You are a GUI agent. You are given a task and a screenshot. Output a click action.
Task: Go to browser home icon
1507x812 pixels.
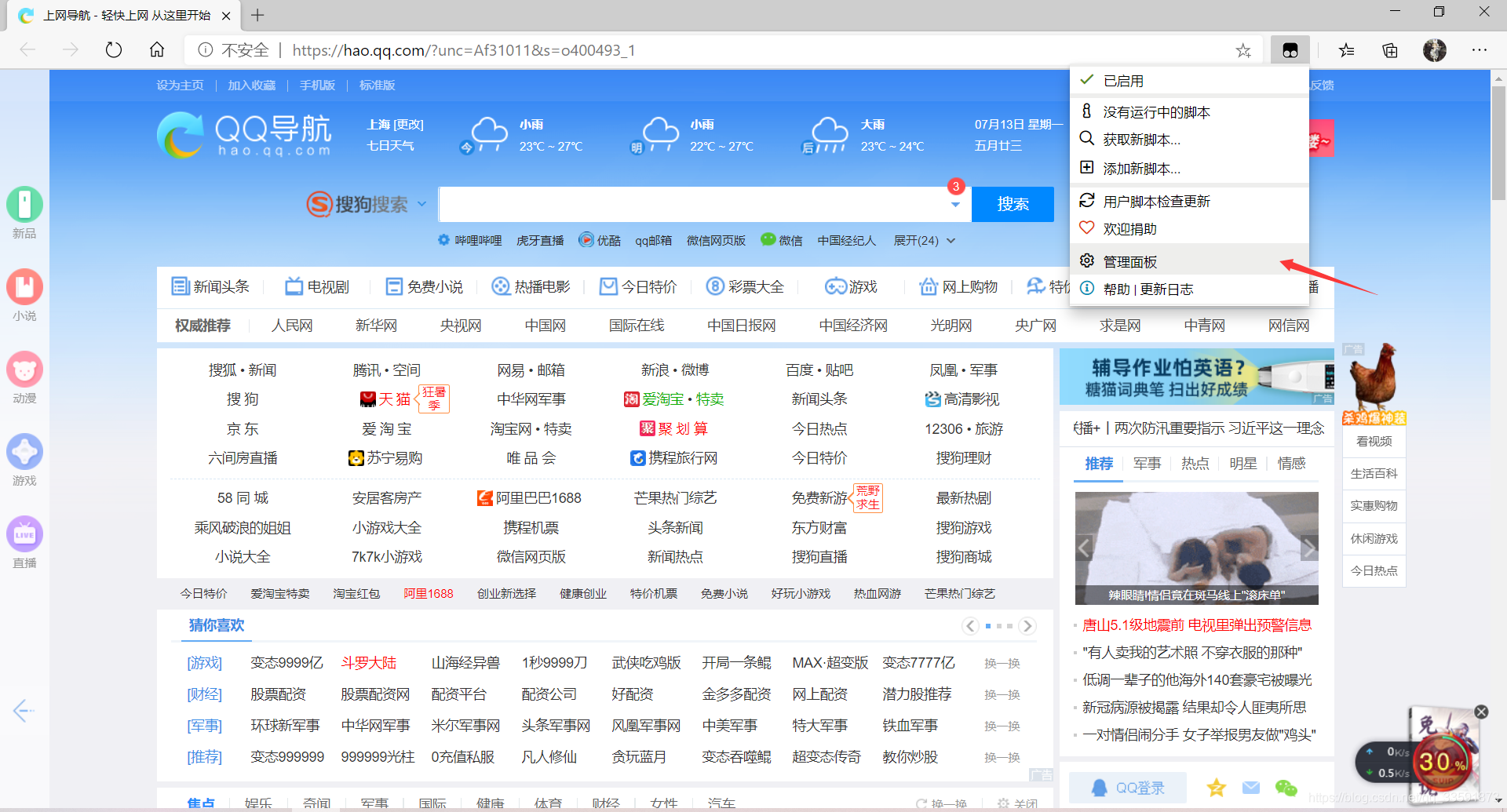click(x=157, y=50)
